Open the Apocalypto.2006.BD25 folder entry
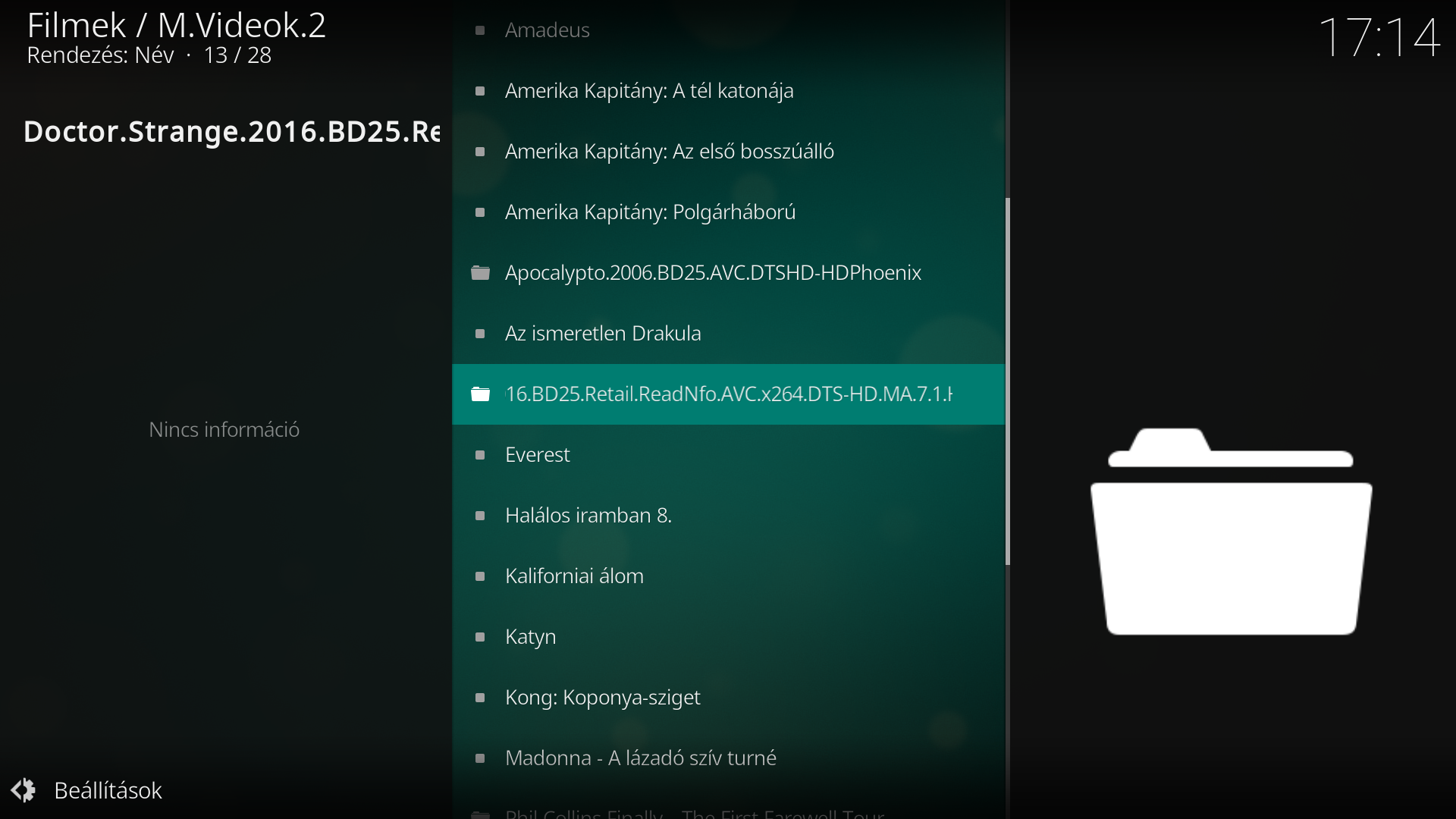The height and width of the screenshot is (819, 1456). tap(728, 273)
